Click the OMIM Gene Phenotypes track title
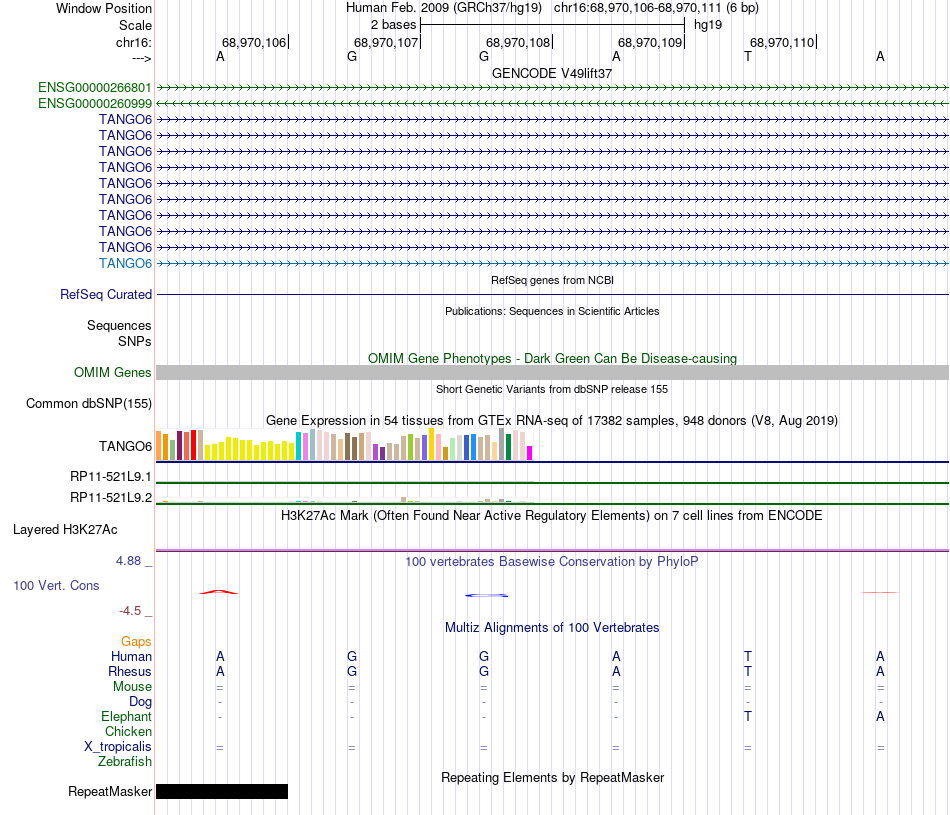950x815 pixels. click(552, 359)
